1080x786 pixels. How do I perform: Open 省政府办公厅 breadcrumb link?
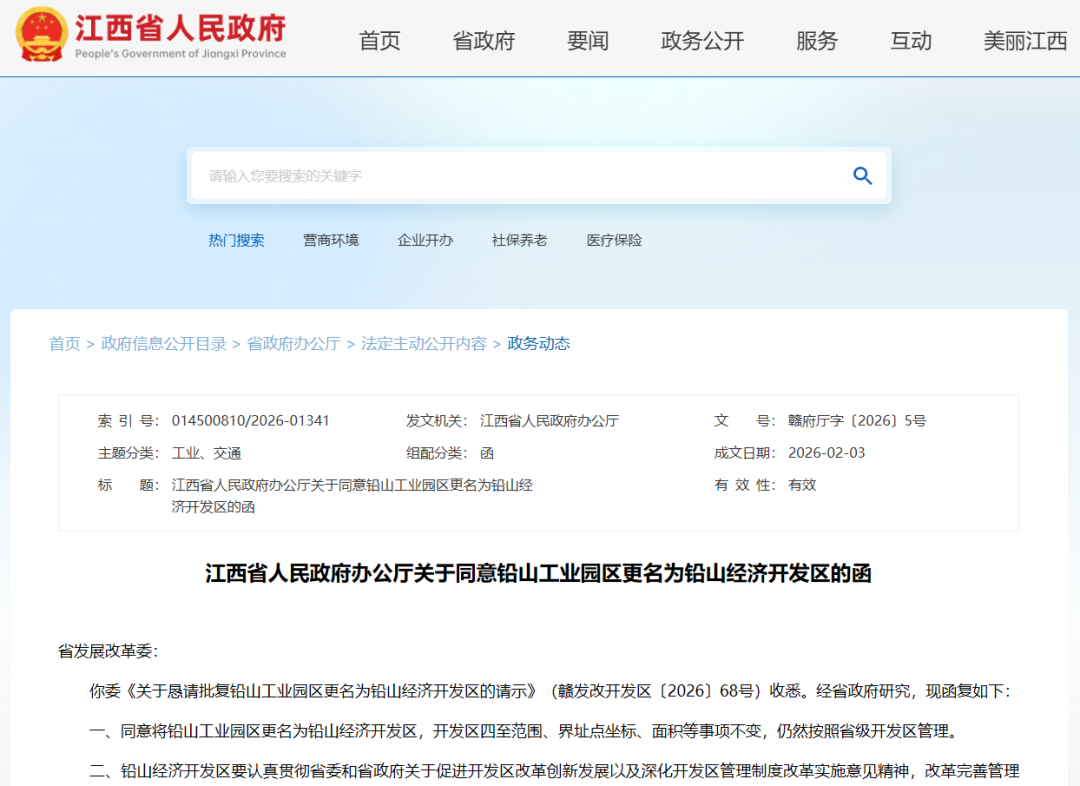point(293,343)
